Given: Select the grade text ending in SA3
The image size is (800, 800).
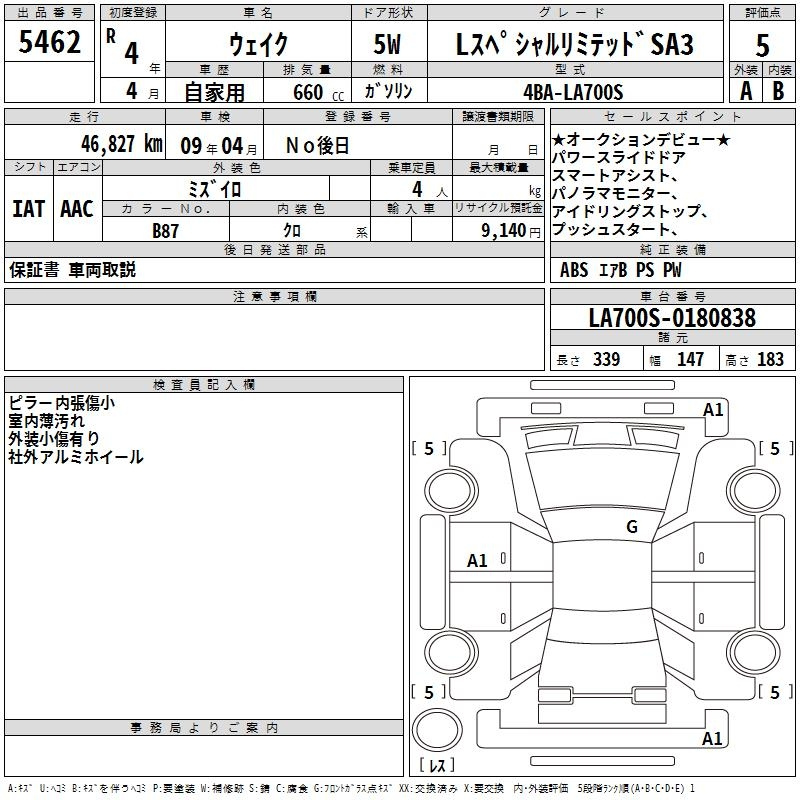Looking at the screenshot, I should tap(574, 44).
